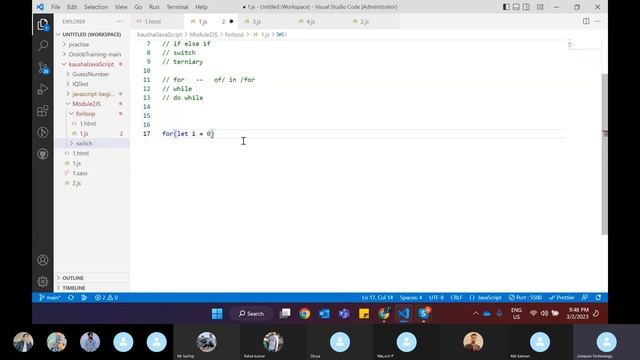Expand the OUTLINE section

[x=73, y=278]
